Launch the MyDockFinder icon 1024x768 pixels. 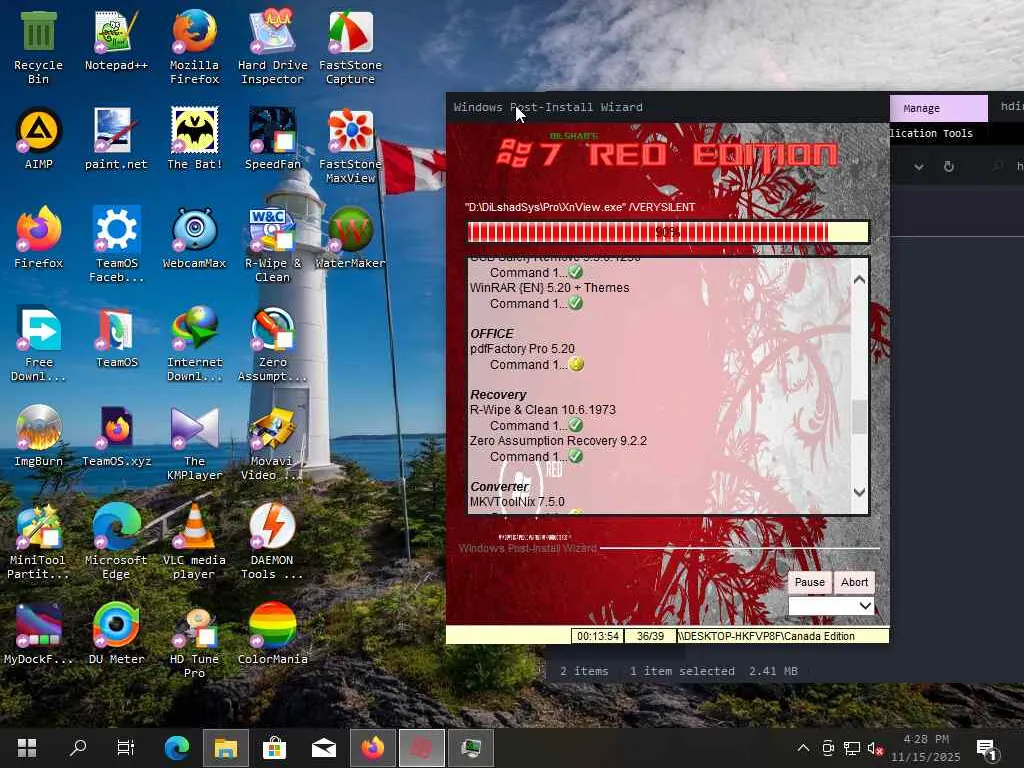38,634
